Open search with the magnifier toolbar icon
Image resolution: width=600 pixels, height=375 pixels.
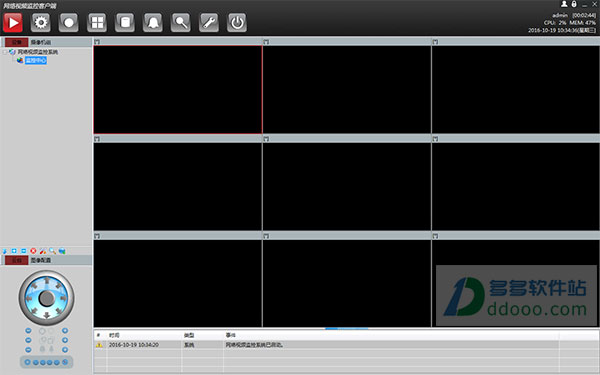pos(181,23)
